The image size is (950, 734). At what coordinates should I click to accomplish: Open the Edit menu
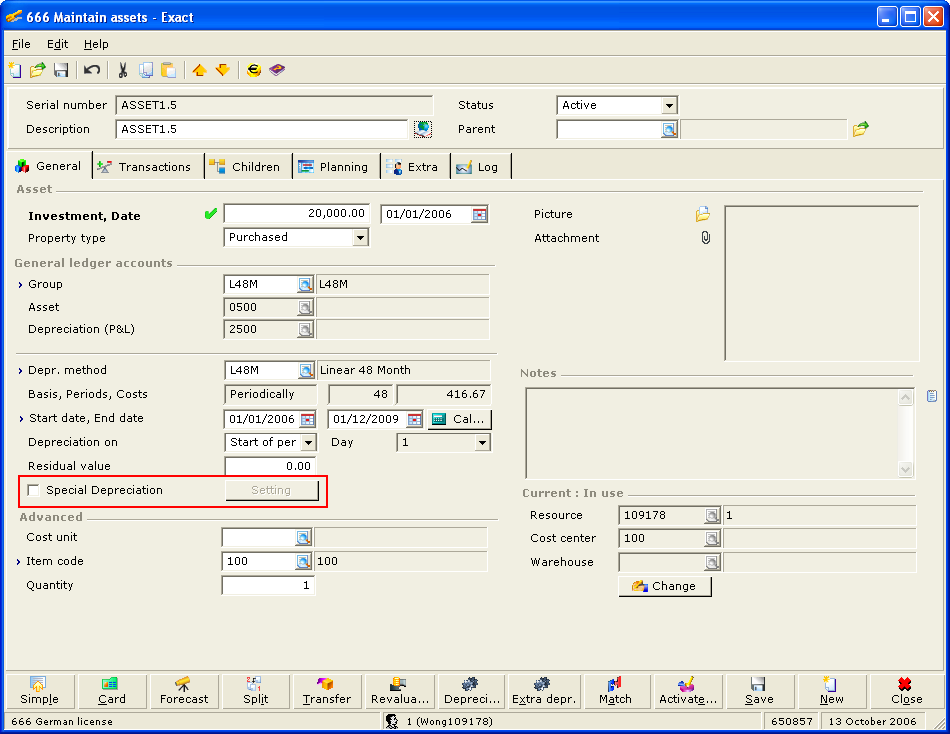tap(57, 44)
